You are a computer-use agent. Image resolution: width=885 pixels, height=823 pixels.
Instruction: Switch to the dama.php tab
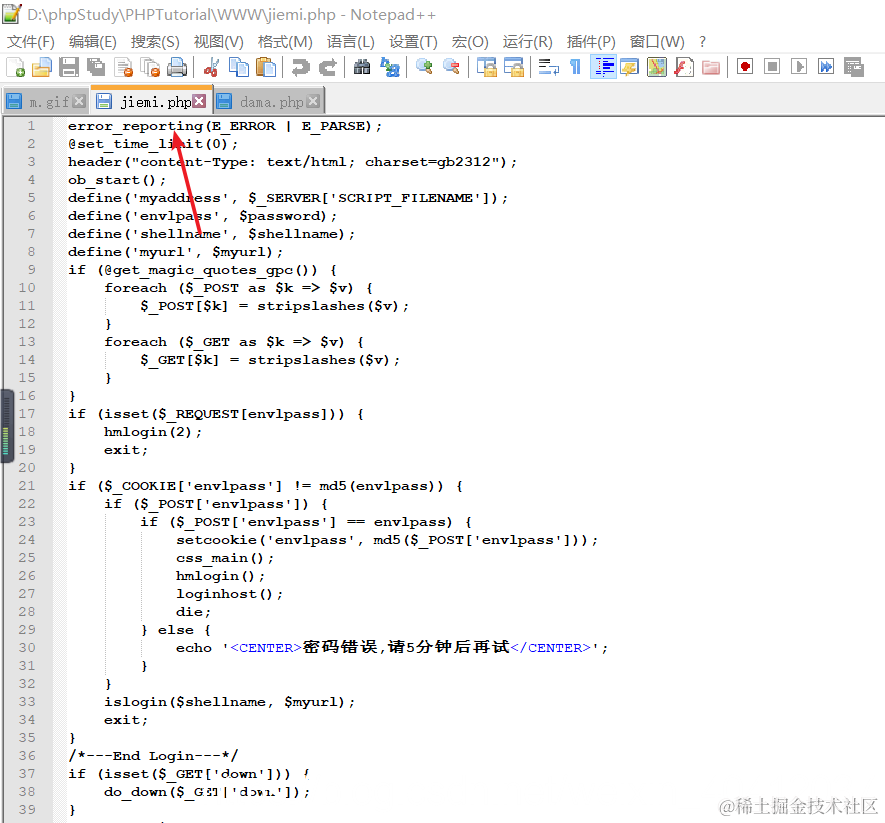point(271,102)
